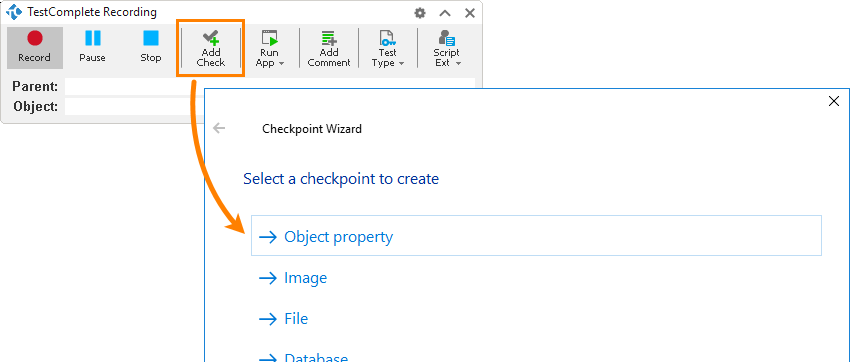The width and height of the screenshot is (850, 362).
Task: Pause the recording
Action: (93, 48)
